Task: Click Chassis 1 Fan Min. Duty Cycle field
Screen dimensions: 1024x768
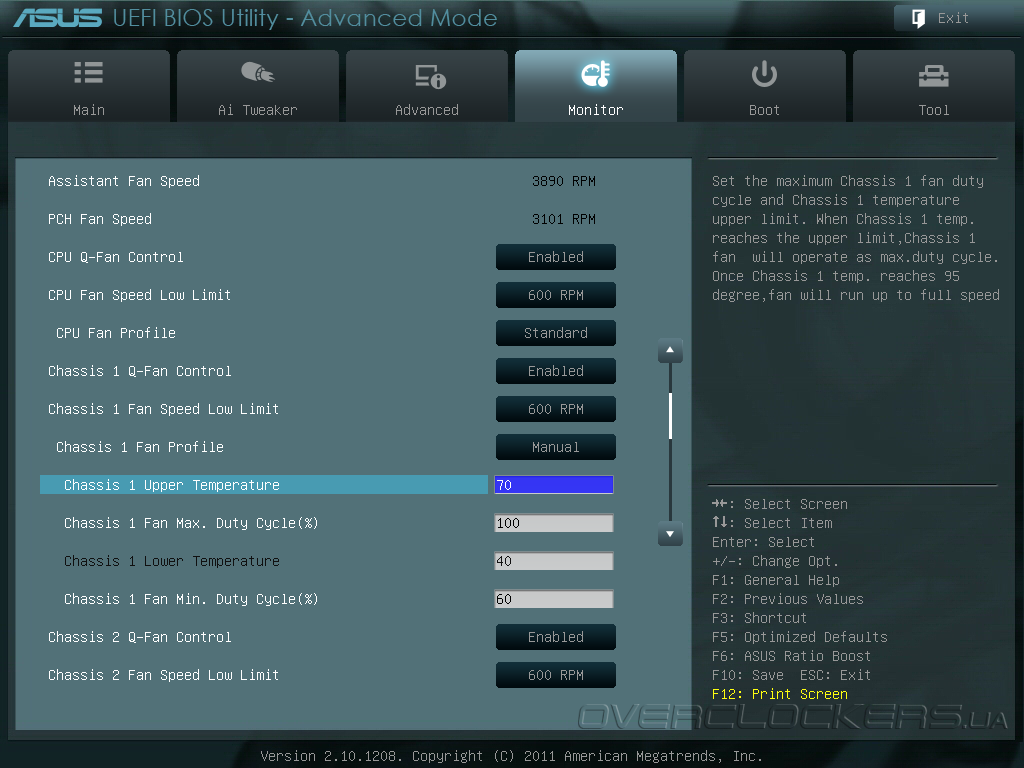Action: [554, 599]
